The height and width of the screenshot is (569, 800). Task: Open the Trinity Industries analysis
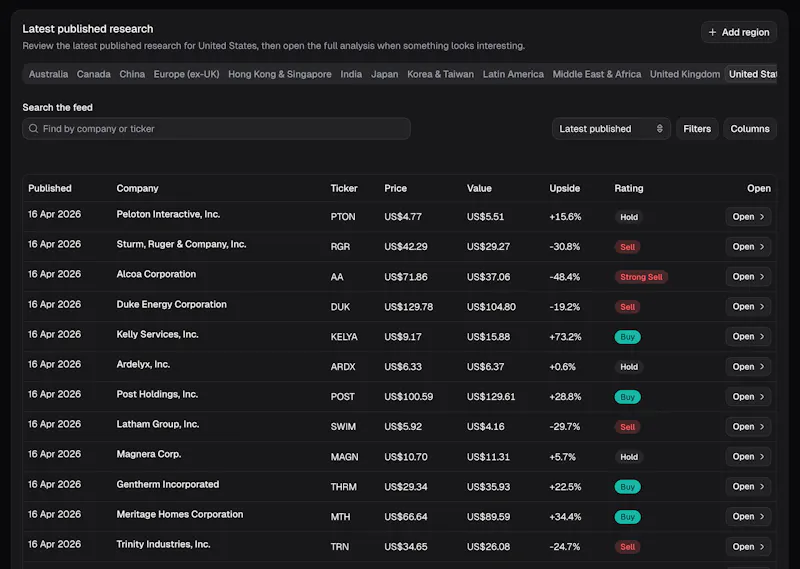748,547
